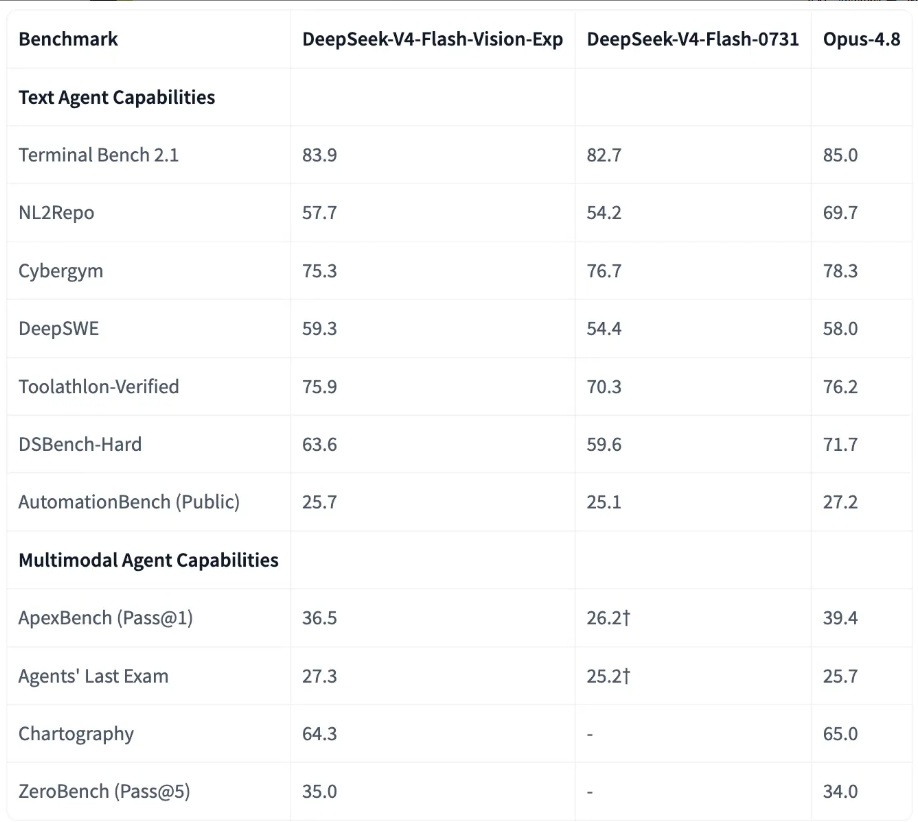
Task: Select the Toolathlon-Verified row label
Action: click(x=98, y=386)
